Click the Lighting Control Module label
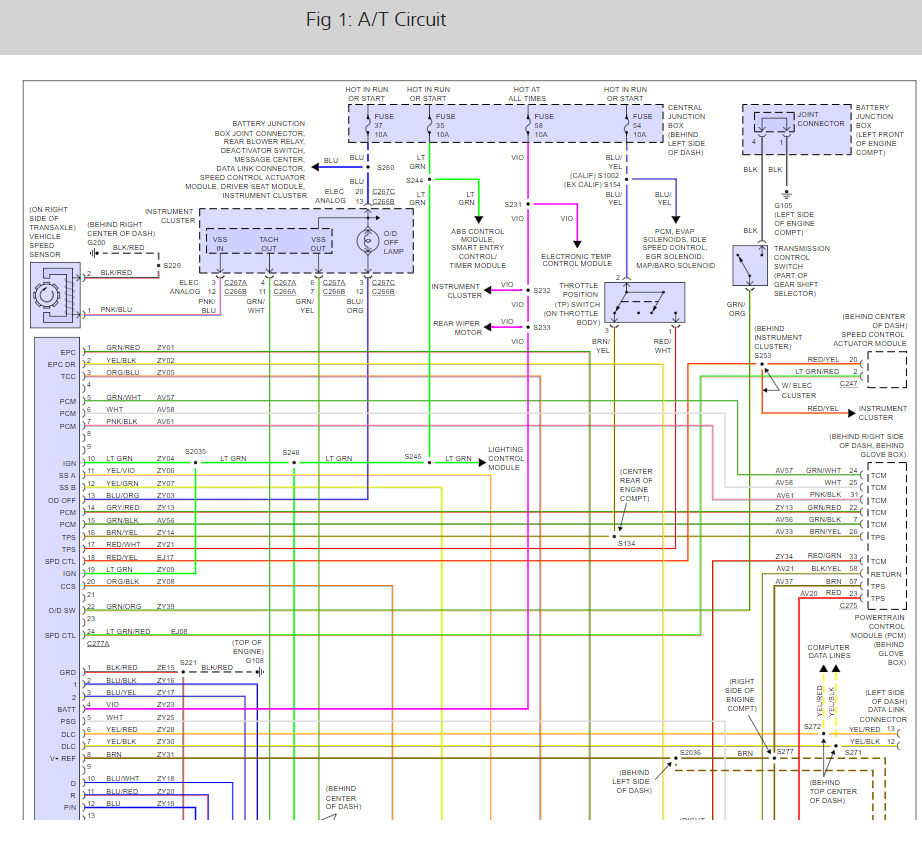 [506, 459]
